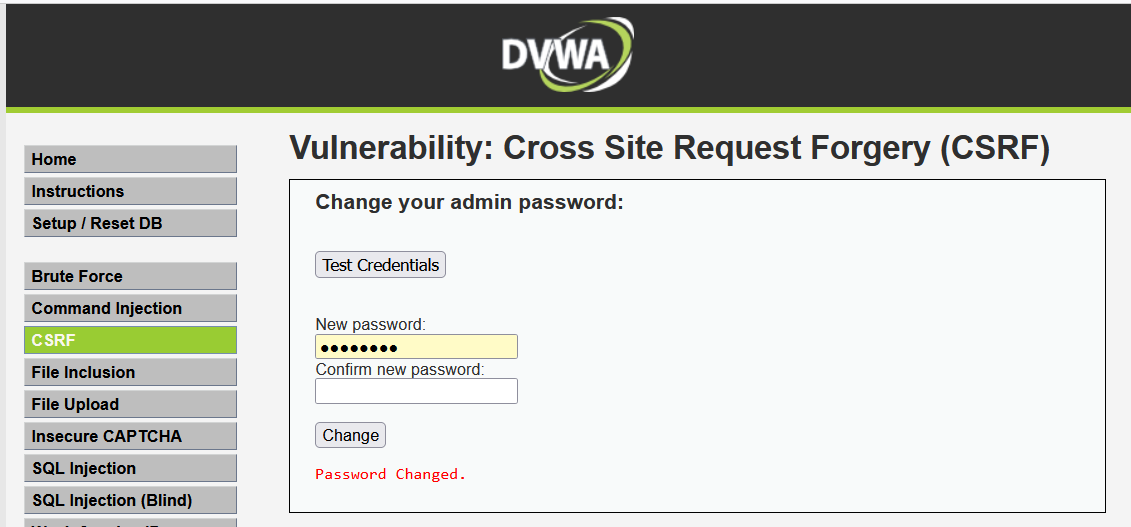Viewport: 1131px width, 527px height.
Task: Click the red Password Changed message
Action: click(390, 474)
